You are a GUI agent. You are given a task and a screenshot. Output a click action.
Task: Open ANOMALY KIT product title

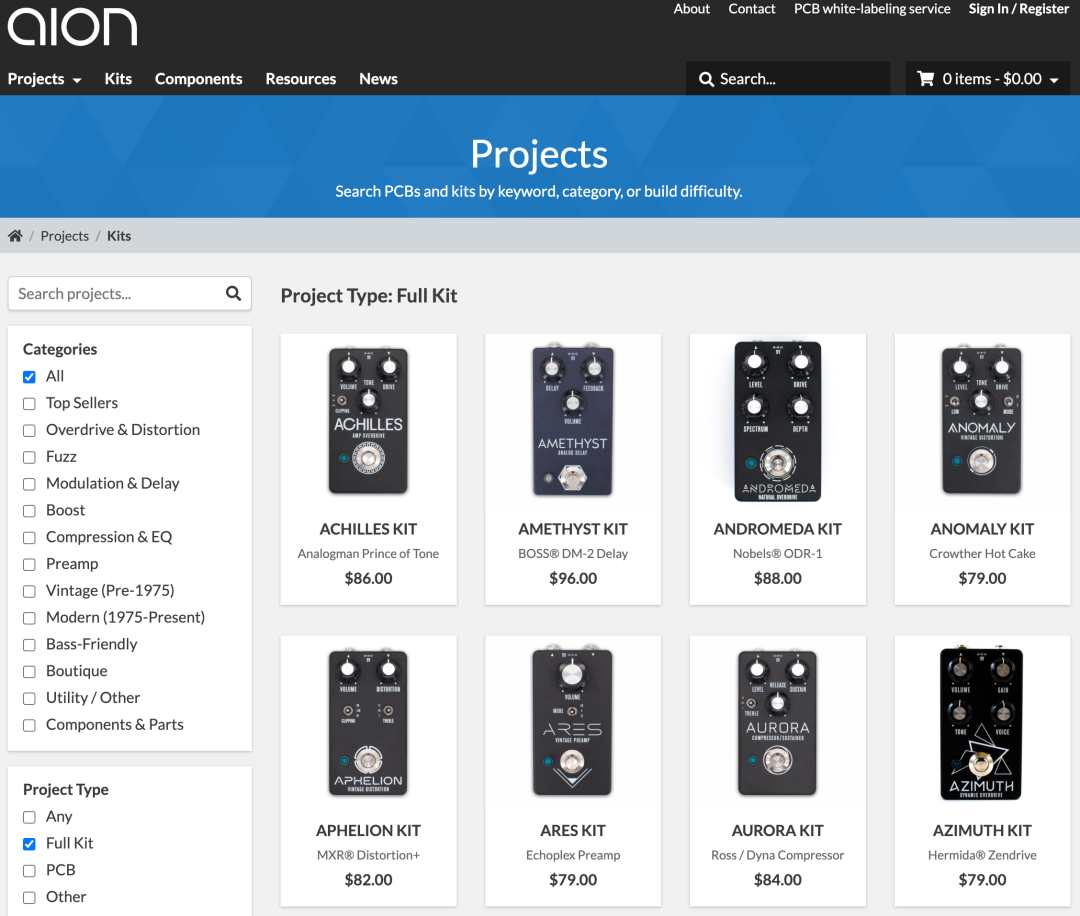click(x=982, y=530)
